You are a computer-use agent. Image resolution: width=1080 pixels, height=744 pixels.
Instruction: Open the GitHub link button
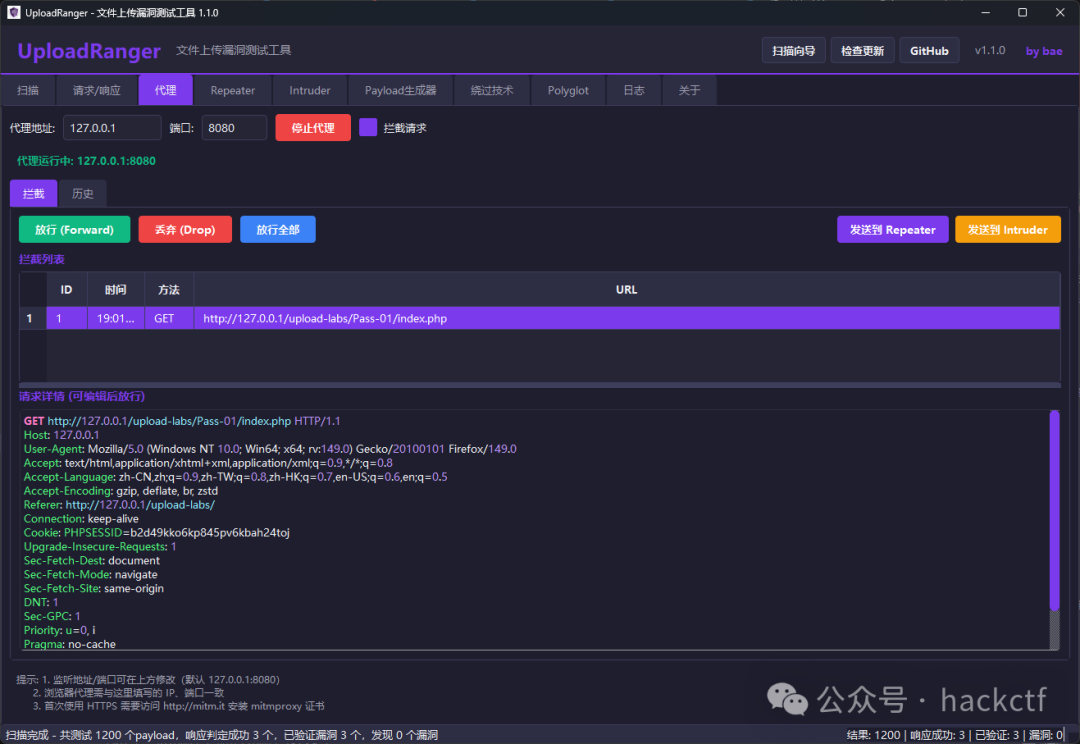pos(929,50)
